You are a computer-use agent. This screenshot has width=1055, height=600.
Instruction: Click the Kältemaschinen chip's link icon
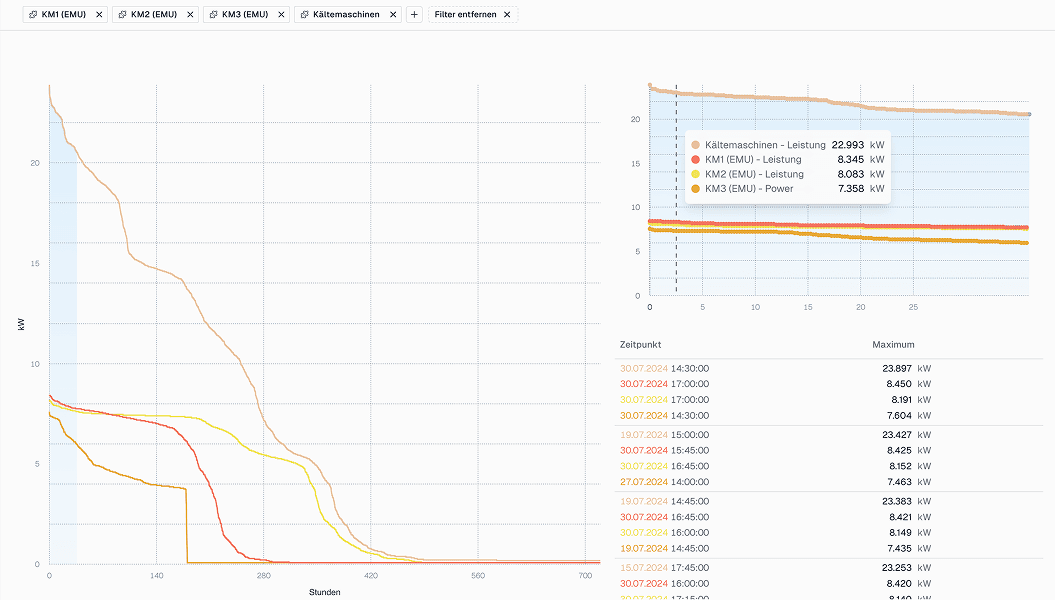304,15
